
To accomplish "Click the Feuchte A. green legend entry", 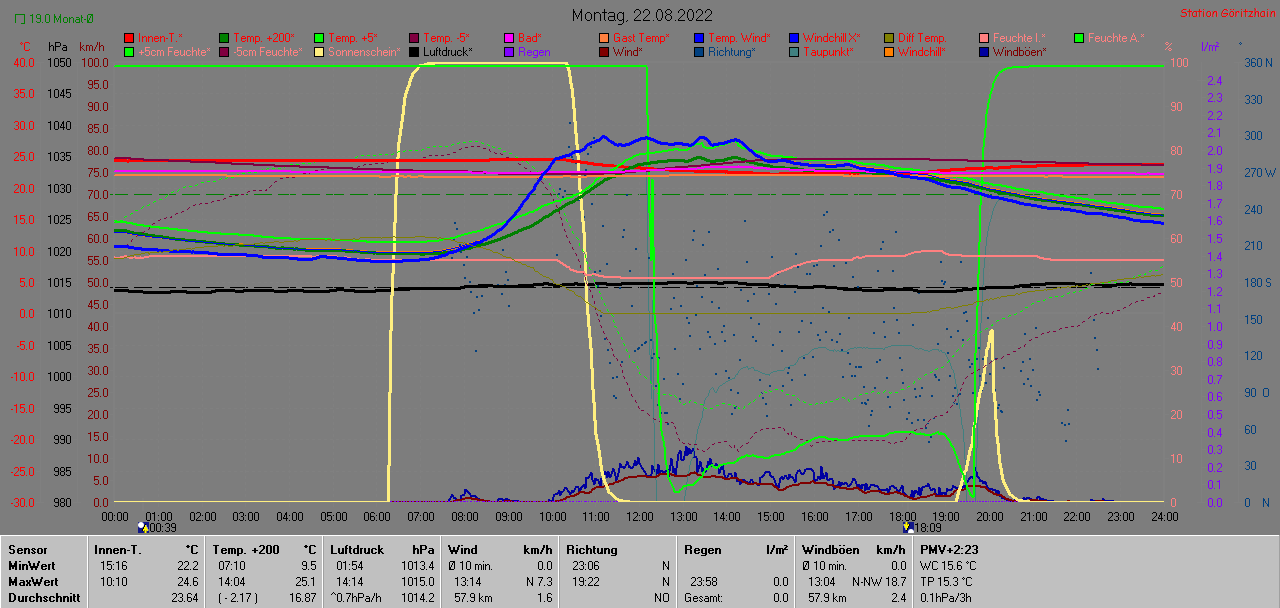I will 1109,38.
